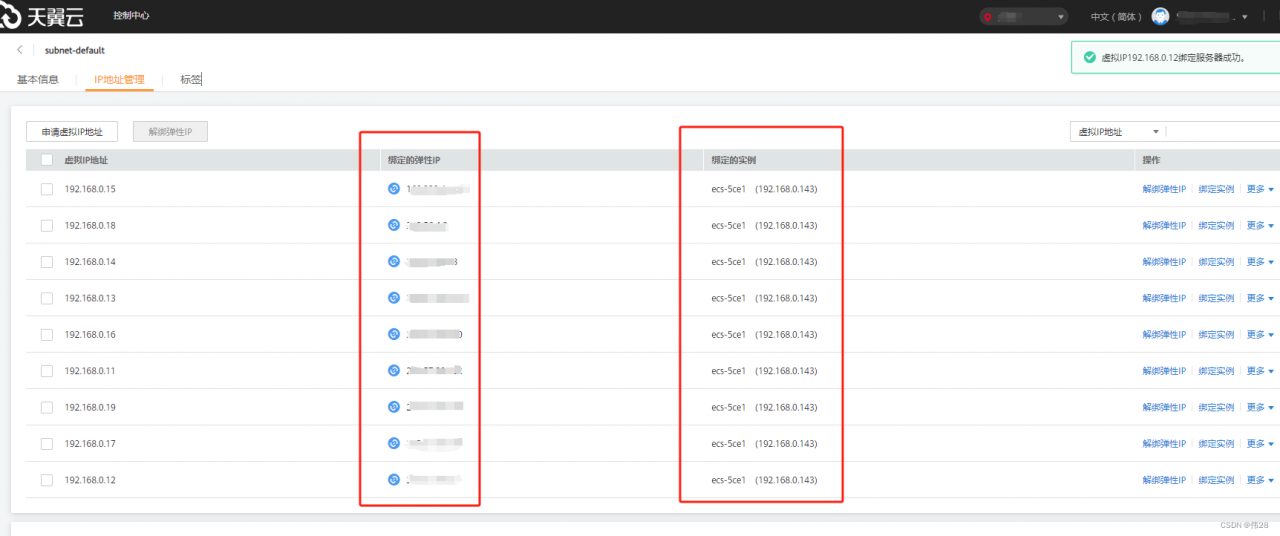Click the elastic IP icon for 192.168.0.14

click(393, 262)
